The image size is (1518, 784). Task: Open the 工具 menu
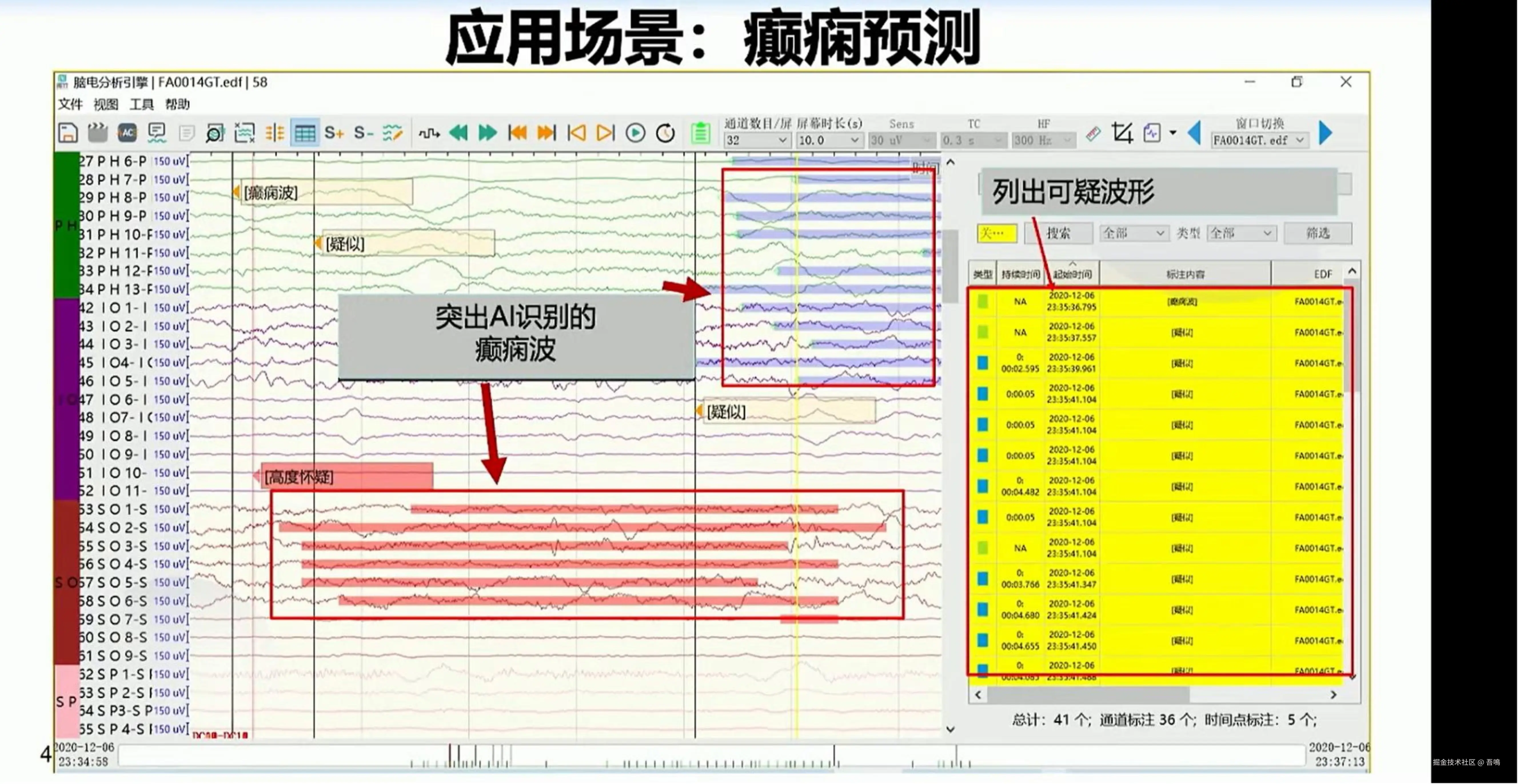click(141, 104)
